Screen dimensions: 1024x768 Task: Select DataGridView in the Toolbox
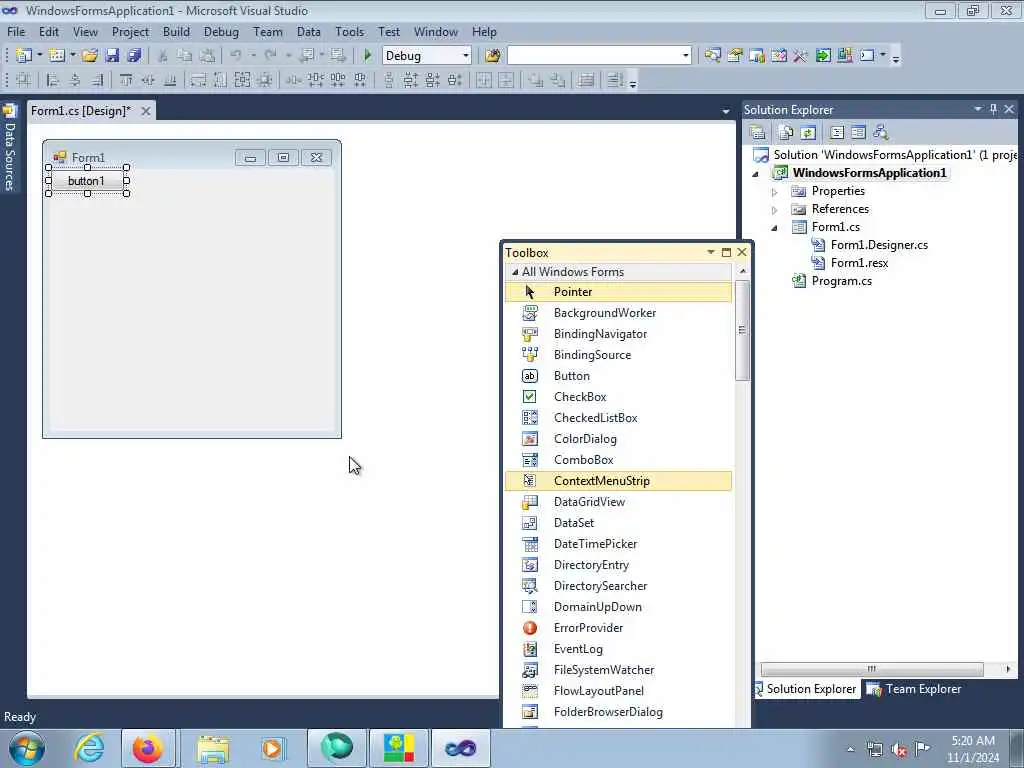point(618,502)
